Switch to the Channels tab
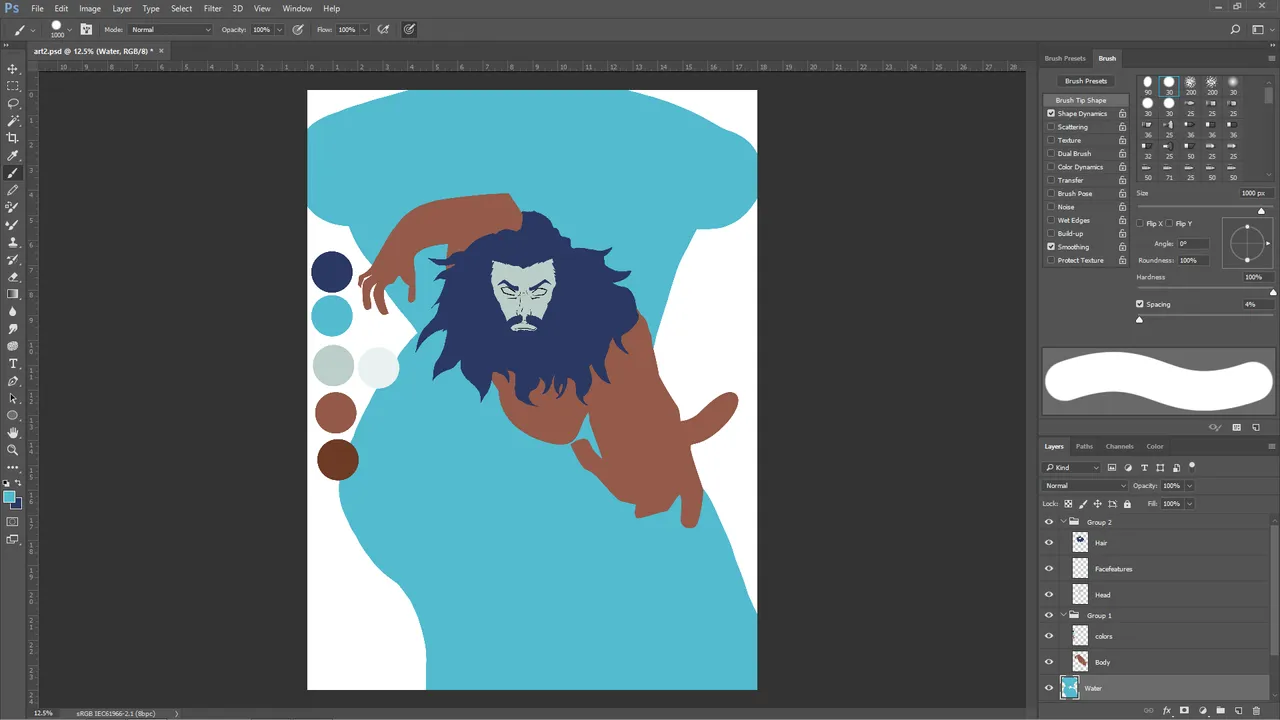The height and width of the screenshot is (720, 1280). pyautogui.click(x=1119, y=446)
